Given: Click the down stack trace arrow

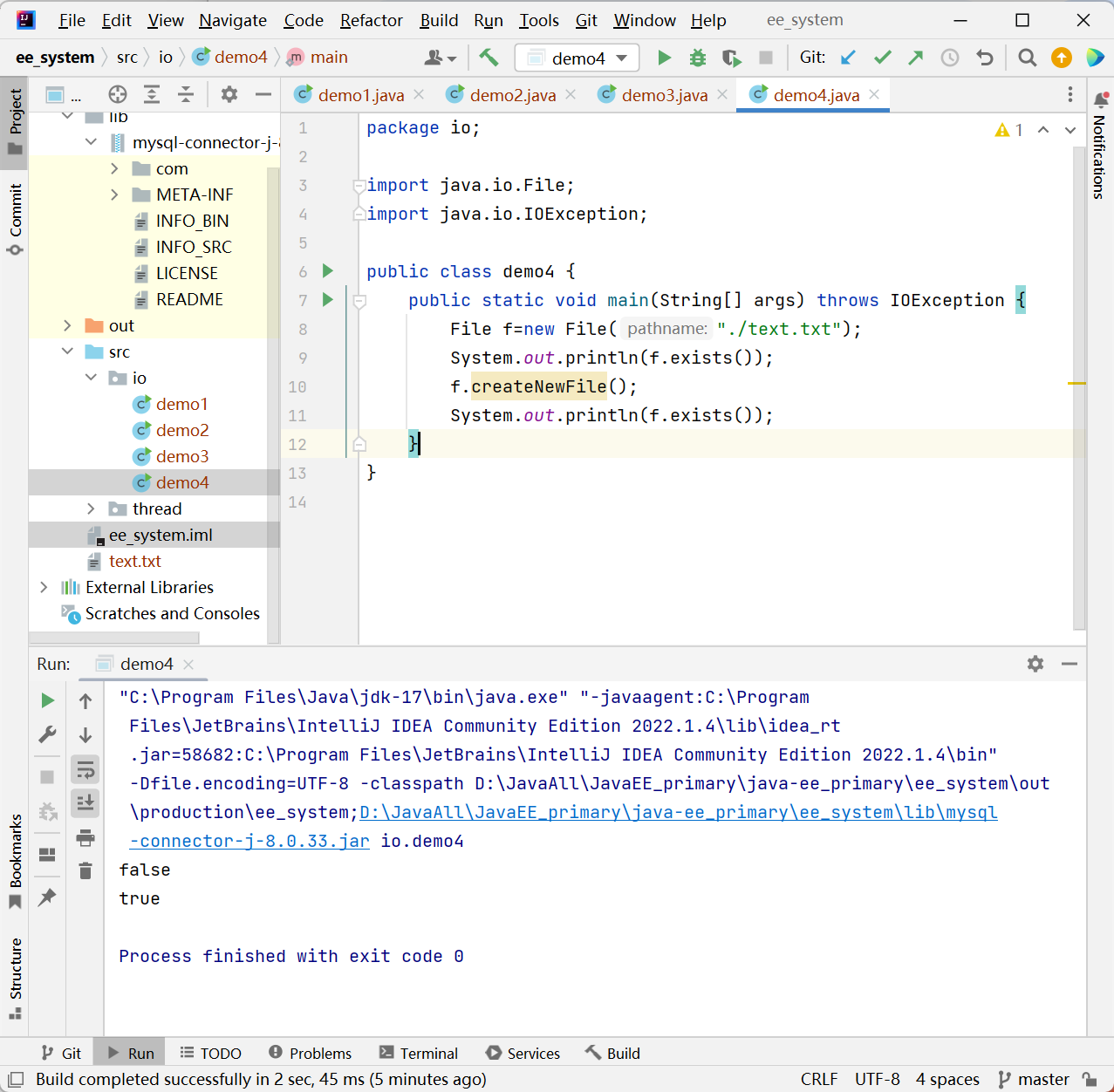Looking at the screenshot, I should (85, 734).
